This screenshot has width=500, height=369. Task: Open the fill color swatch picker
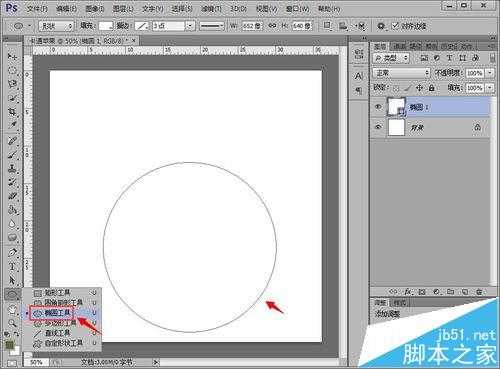(x=106, y=26)
